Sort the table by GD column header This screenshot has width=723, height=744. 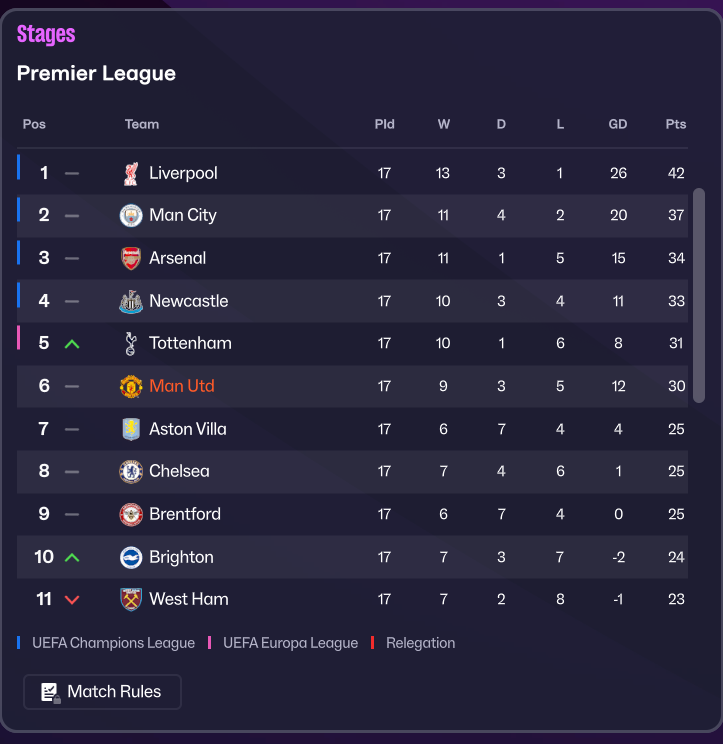[618, 125]
